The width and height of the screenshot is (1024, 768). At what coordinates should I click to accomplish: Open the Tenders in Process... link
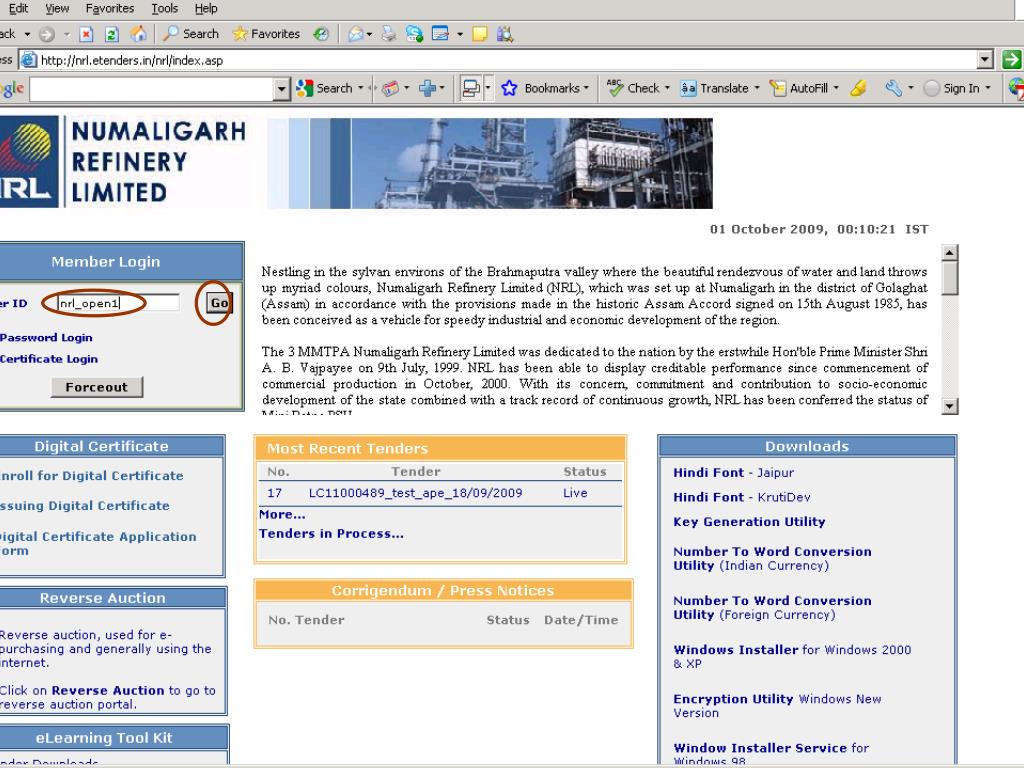(x=331, y=534)
